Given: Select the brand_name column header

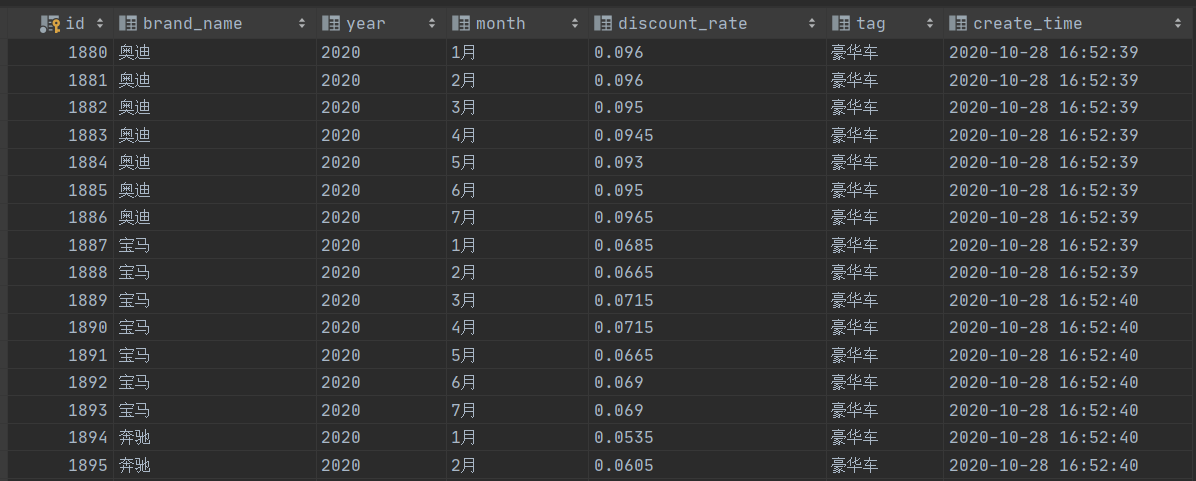Looking at the screenshot, I should pyautogui.click(x=215, y=24).
